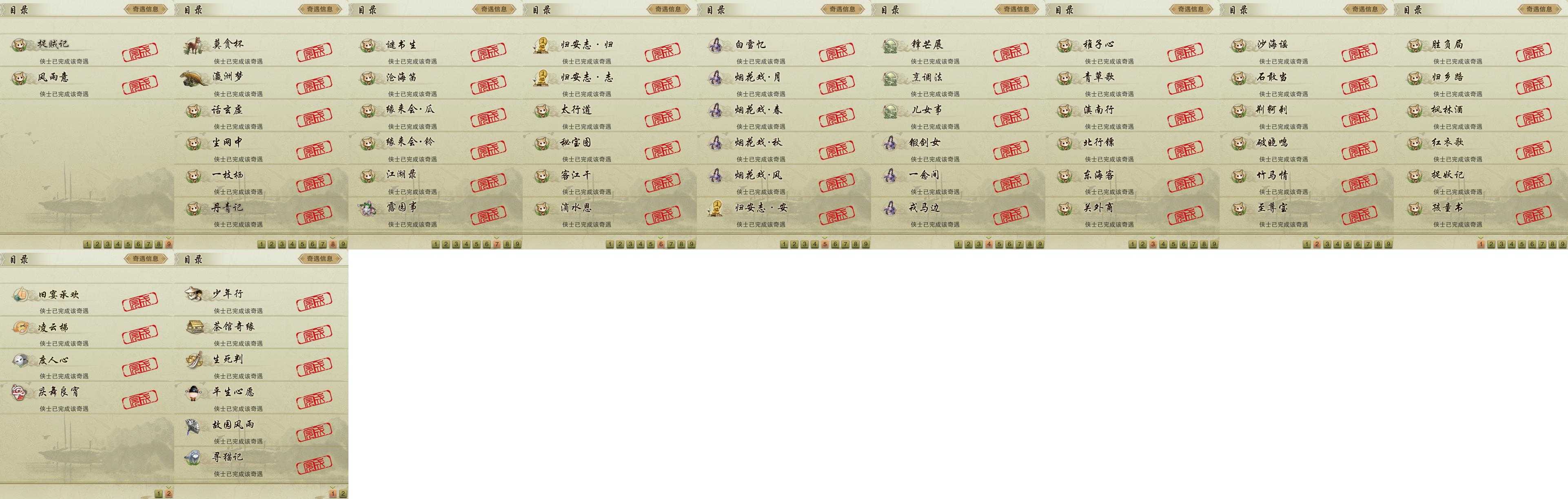Click the red completion stamp for 风雨意
Viewport: 1568px width, 499px height.
tap(141, 84)
